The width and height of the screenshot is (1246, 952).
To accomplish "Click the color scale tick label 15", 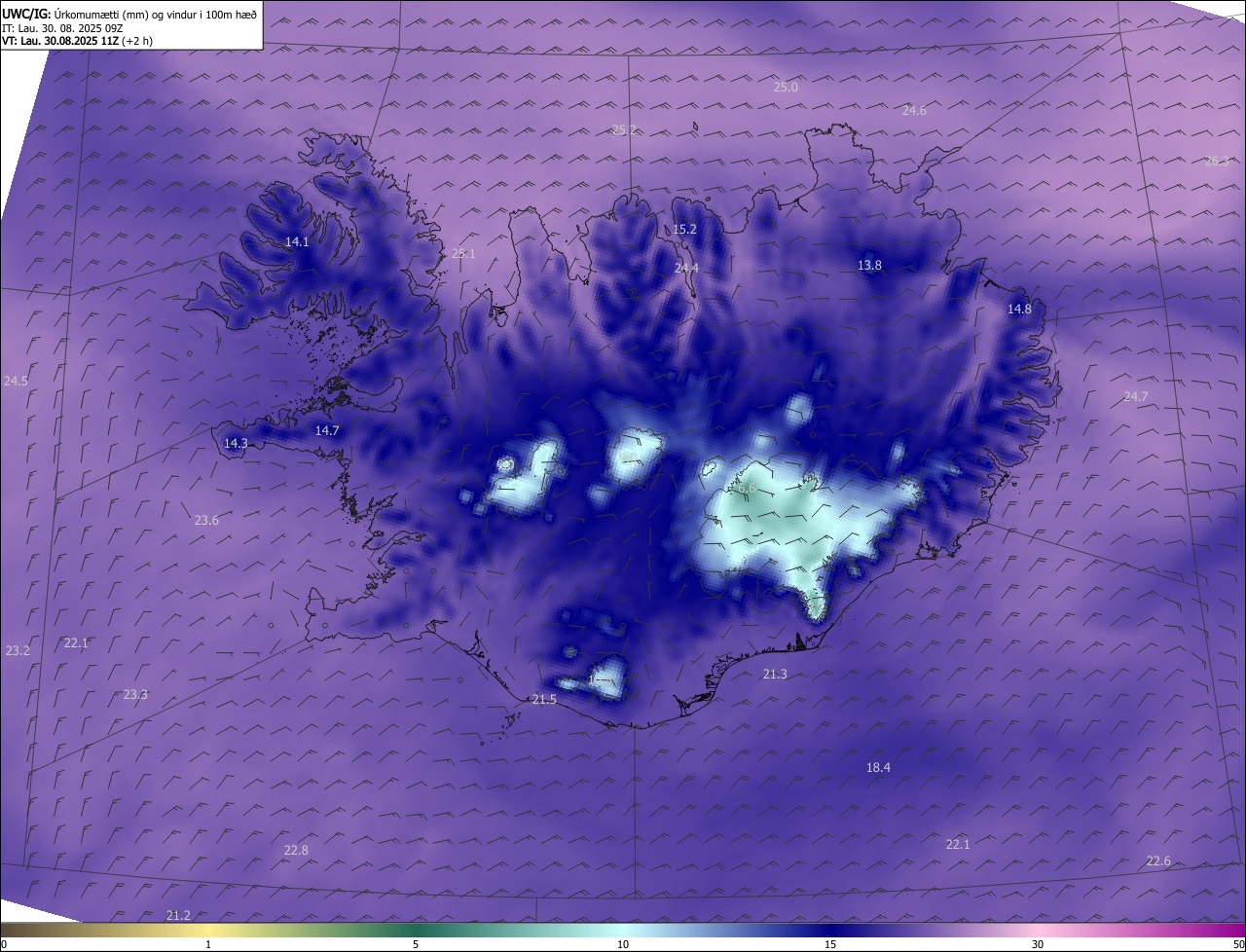I will [830, 944].
